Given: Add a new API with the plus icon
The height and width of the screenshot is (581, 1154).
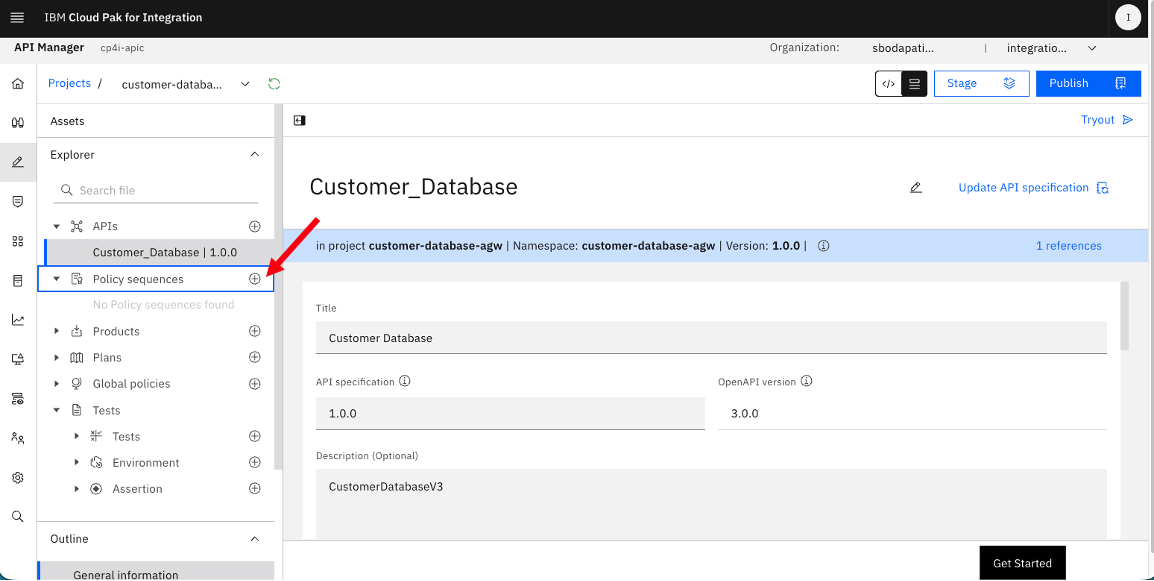Looking at the screenshot, I should click(x=255, y=226).
